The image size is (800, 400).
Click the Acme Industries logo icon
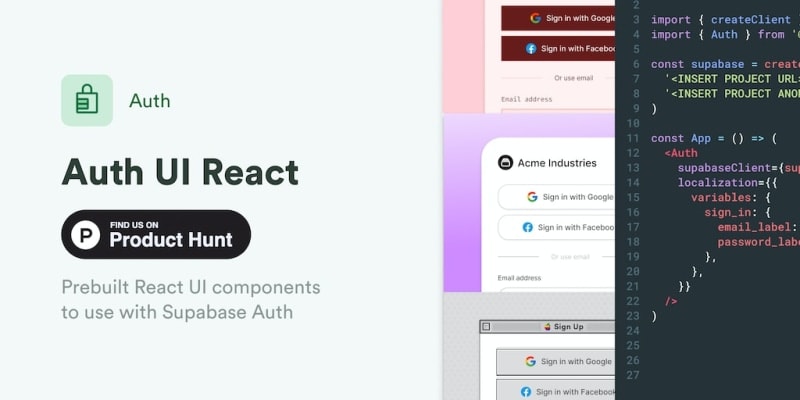pyautogui.click(x=505, y=163)
